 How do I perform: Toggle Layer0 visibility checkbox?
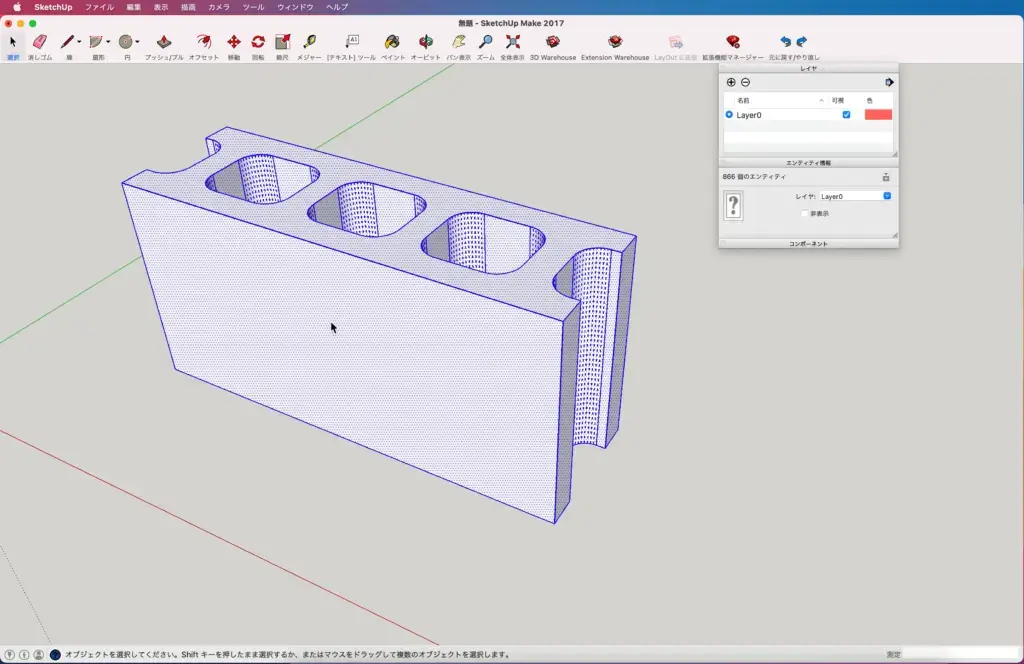[x=846, y=115]
